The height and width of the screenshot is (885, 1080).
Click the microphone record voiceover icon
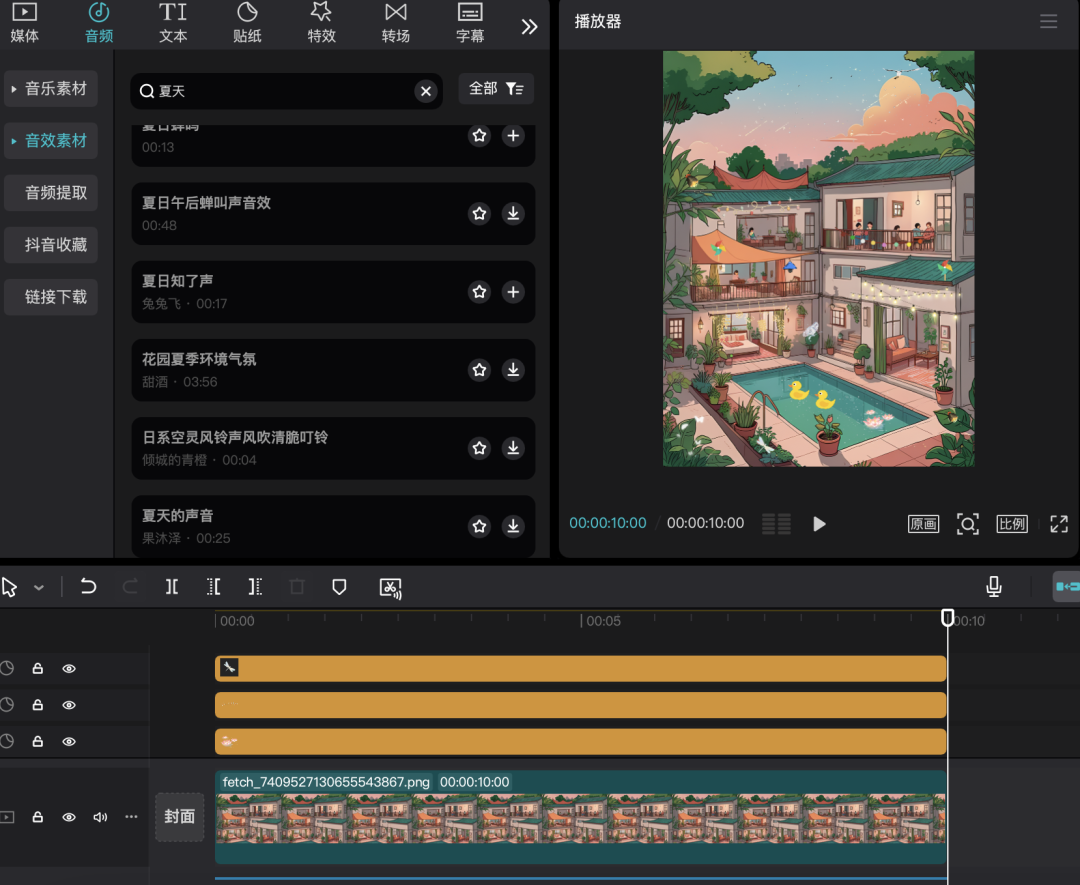coord(993,587)
